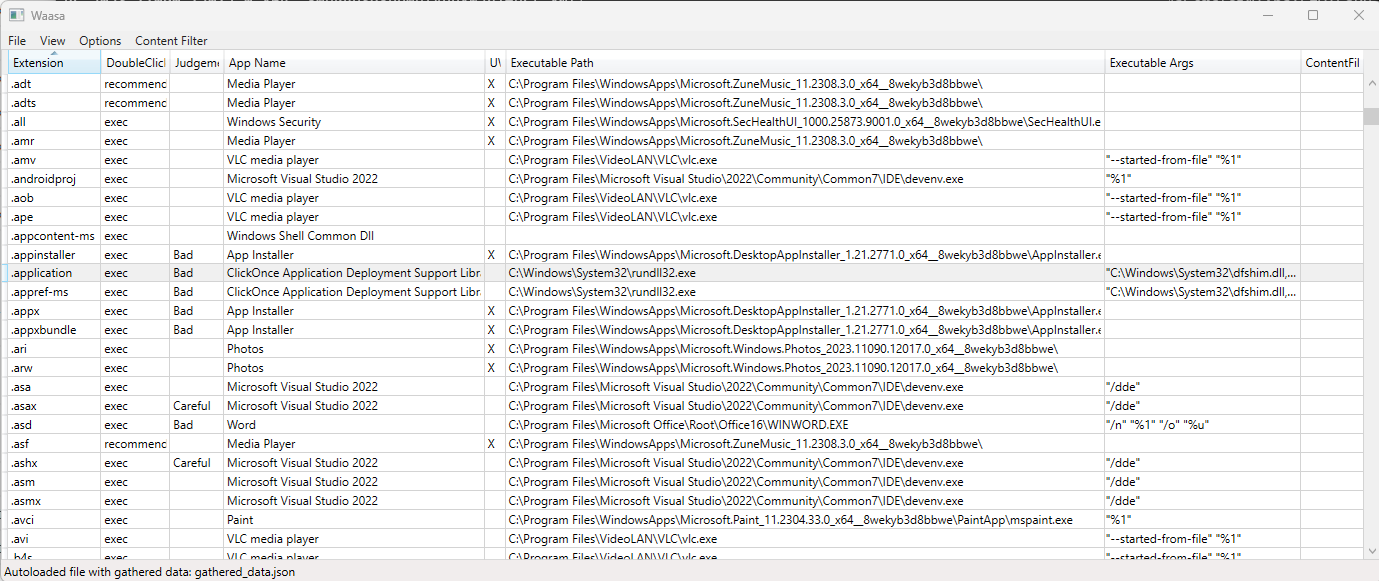This screenshot has height=581, width=1379.
Task: Select the .appref-ms extension cell
Action: pyautogui.click(x=54, y=292)
